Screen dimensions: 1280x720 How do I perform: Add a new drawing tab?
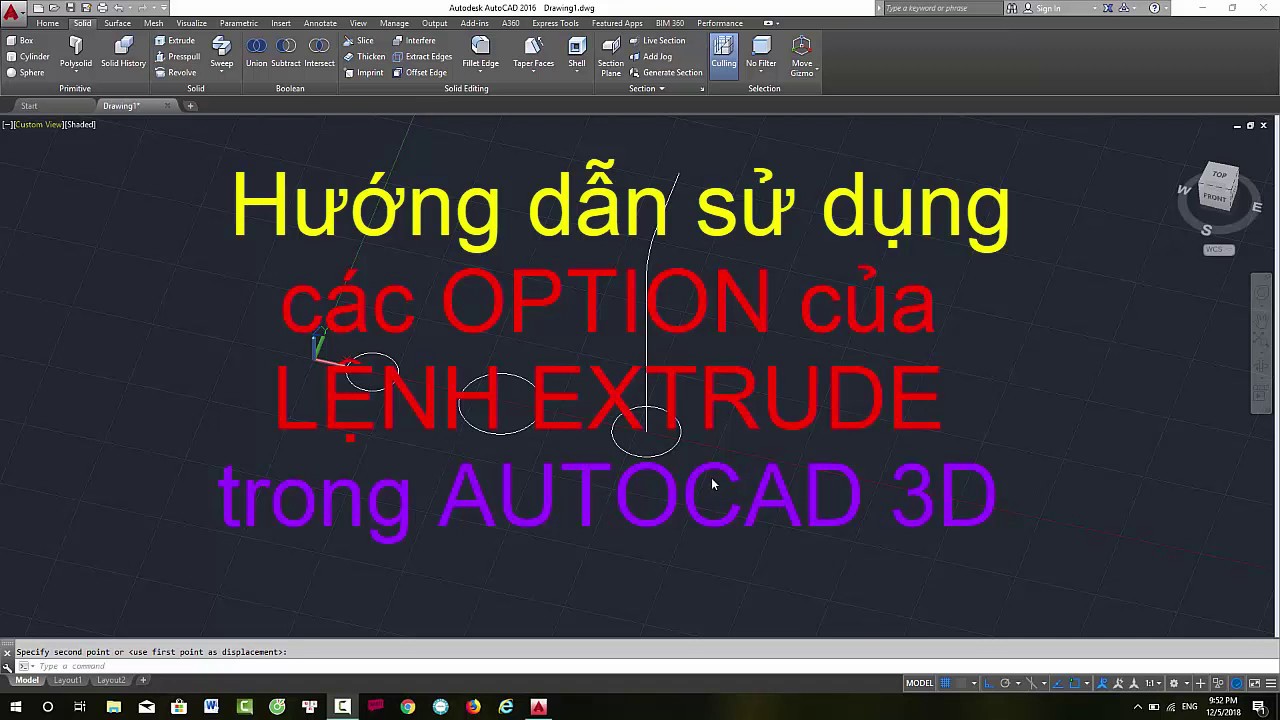coord(190,106)
